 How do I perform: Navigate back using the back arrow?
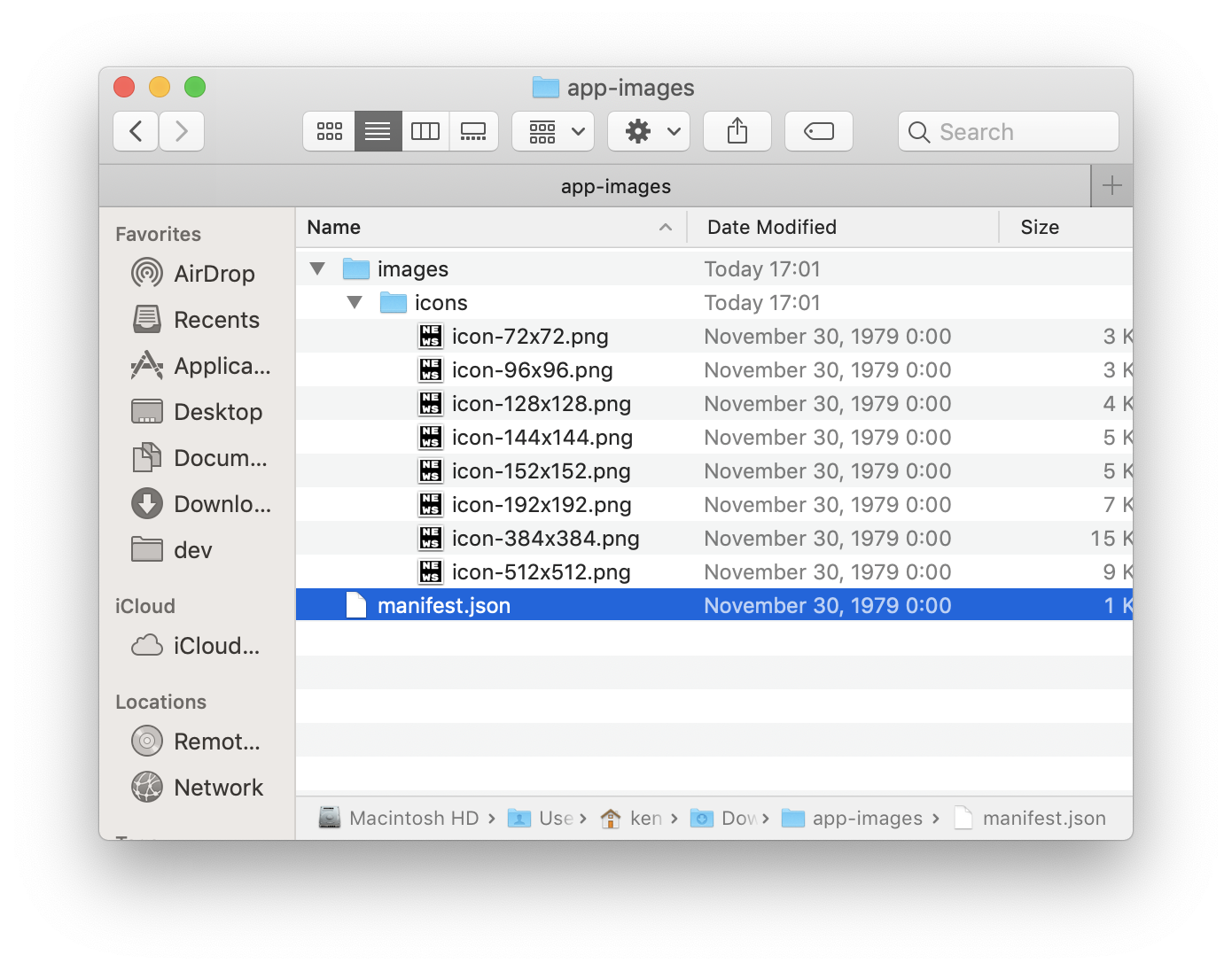135,130
